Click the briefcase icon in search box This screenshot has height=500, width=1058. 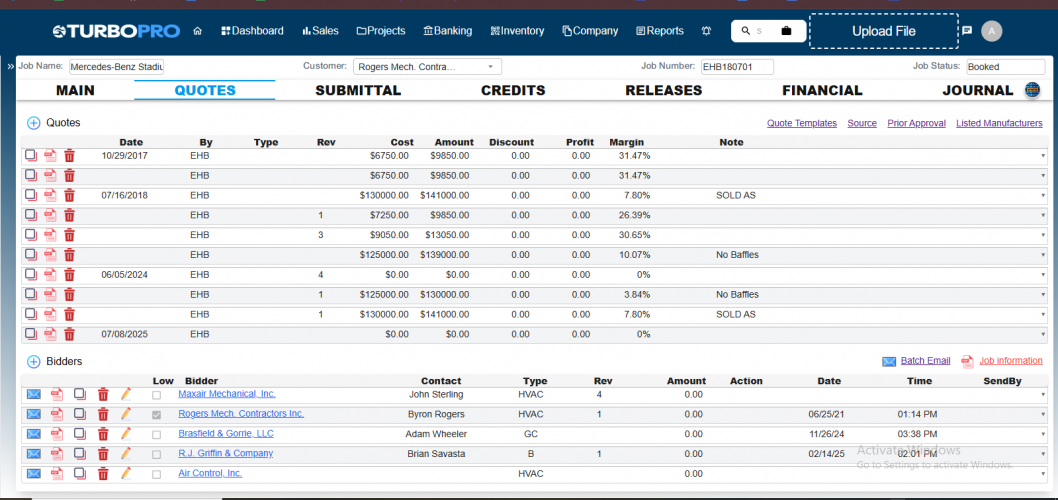pyautogui.click(x=786, y=31)
